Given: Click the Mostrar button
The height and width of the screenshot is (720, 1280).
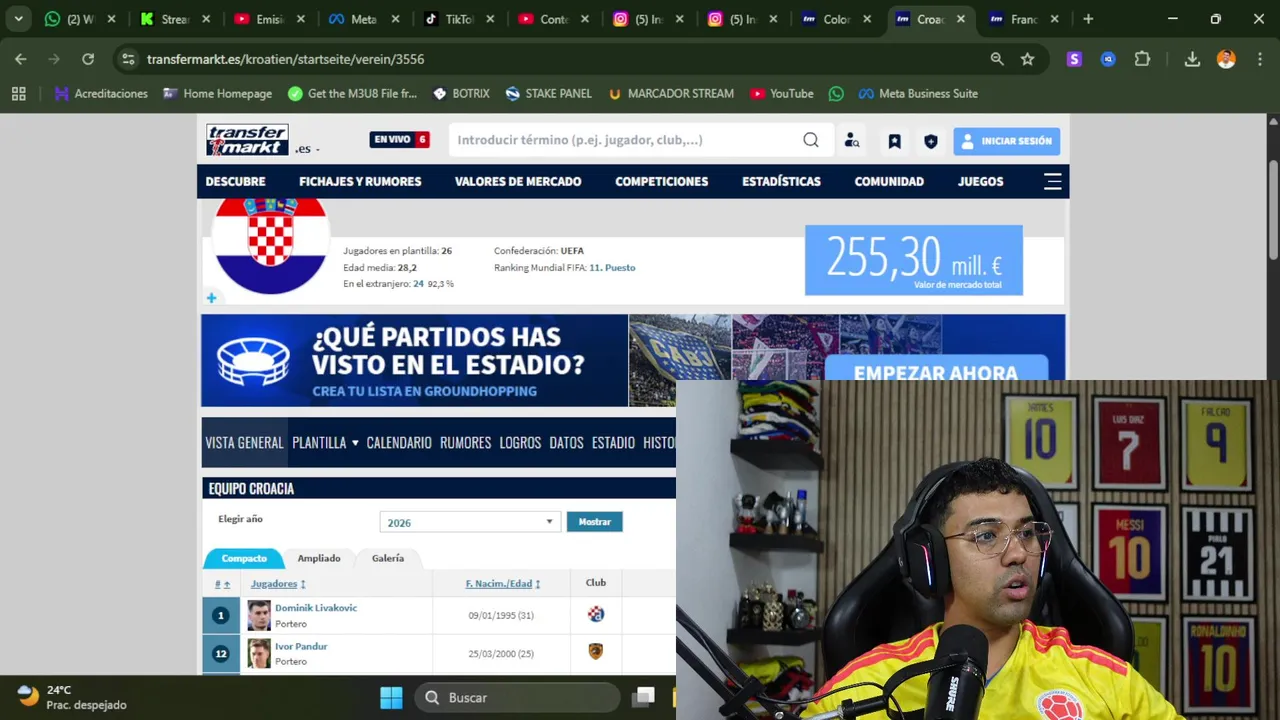Looking at the screenshot, I should pyautogui.click(x=594, y=522).
